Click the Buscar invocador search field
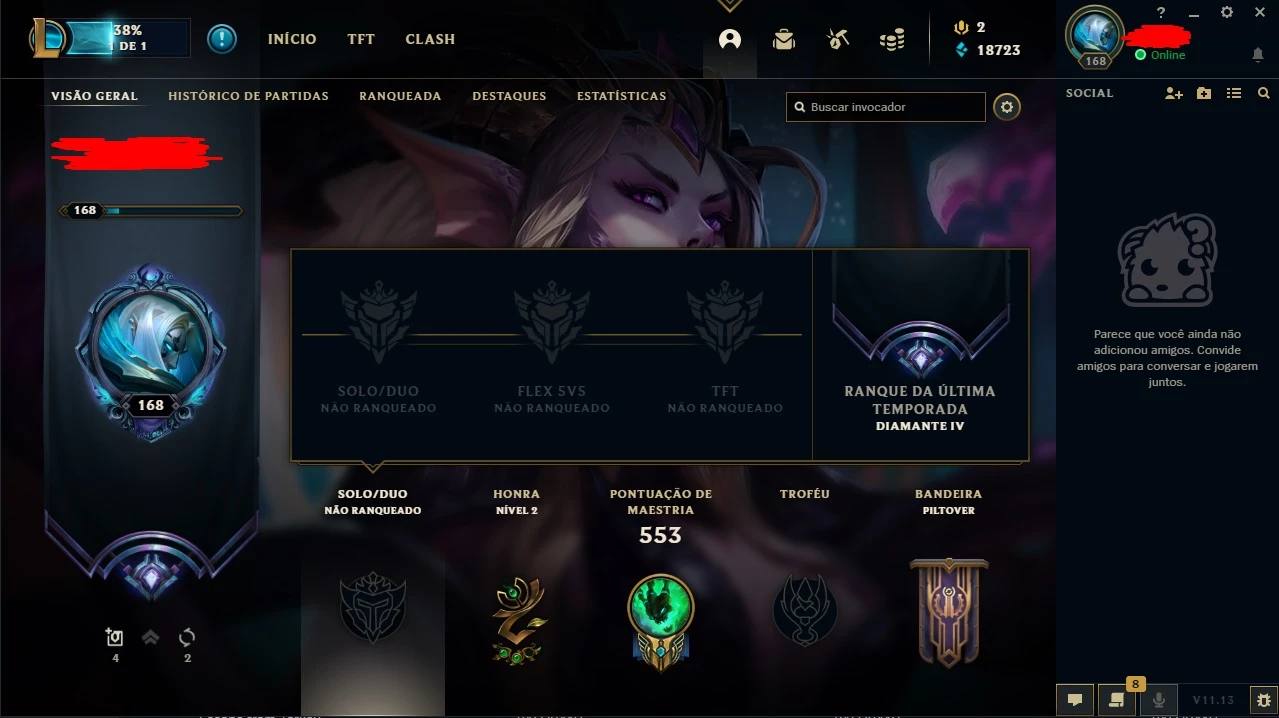Image resolution: width=1279 pixels, height=718 pixels. click(x=886, y=107)
